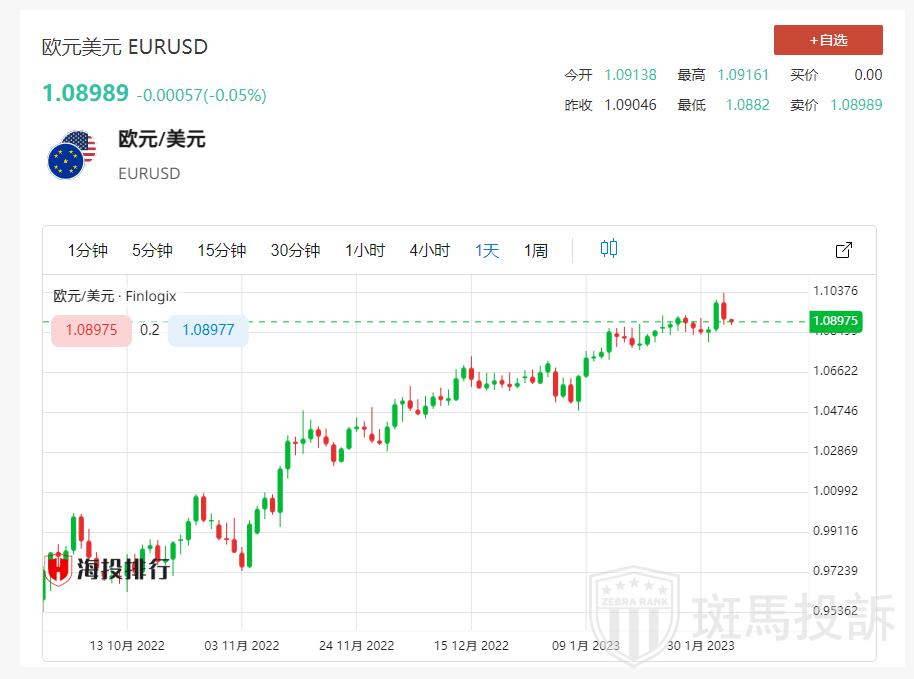Click the 欧元美元 EURUSD page title
Viewport: 914px width, 679px height.
click(124, 47)
